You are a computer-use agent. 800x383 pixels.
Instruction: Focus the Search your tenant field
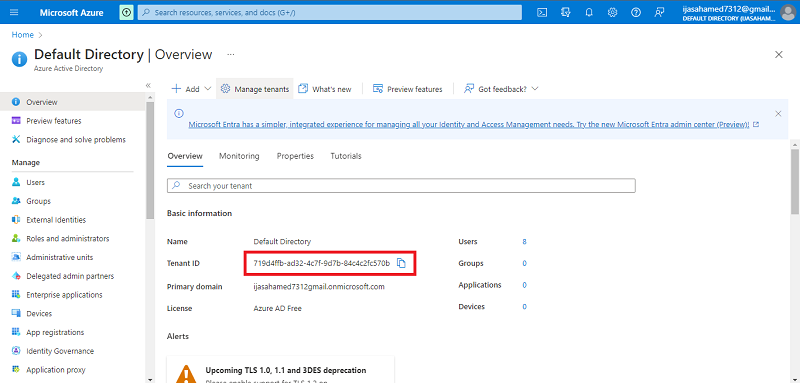pyautogui.click(x=401, y=186)
